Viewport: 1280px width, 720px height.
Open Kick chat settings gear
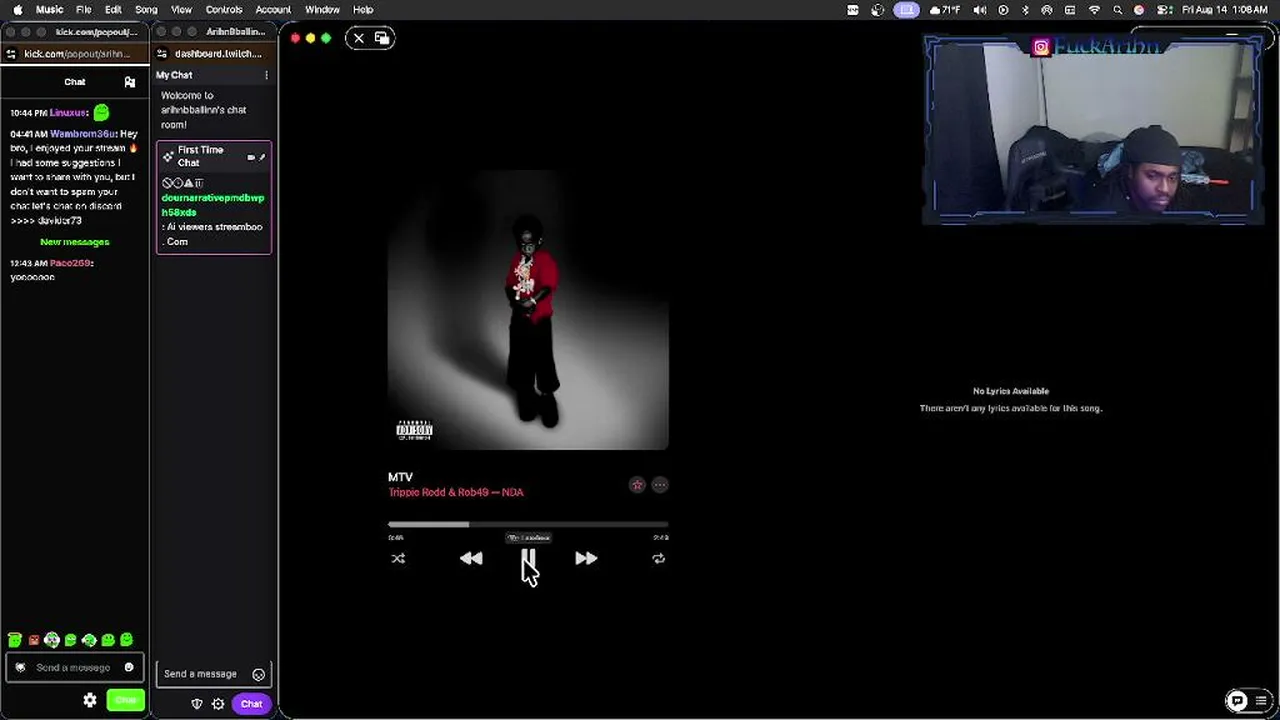pyautogui.click(x=90, y=701)
